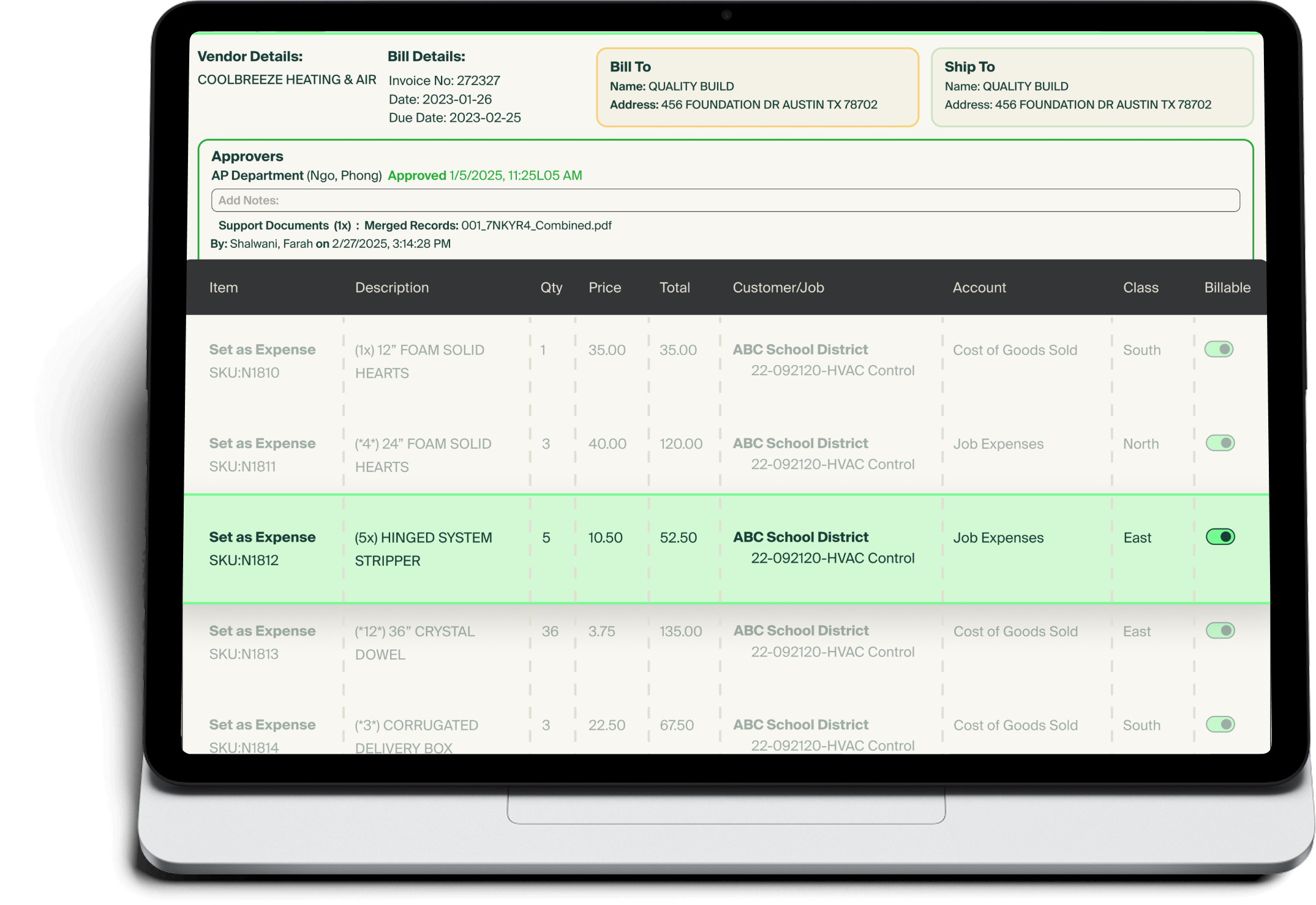Click the Customer/Job column header
Viewport: 1316px width, 905px height.
pyautogui.click(x=778, y=288)
